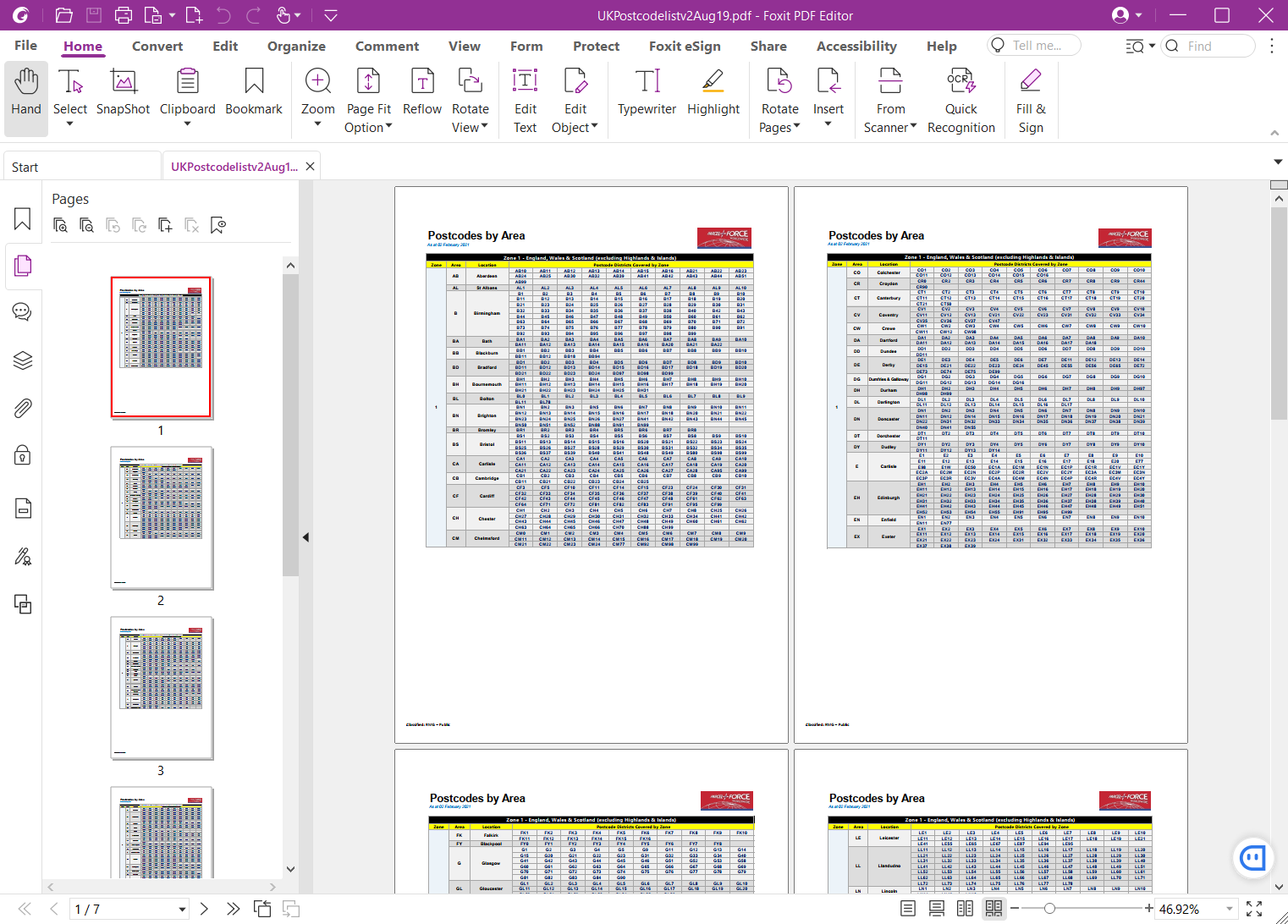Open Rotate View dropdown

[485, 127]
